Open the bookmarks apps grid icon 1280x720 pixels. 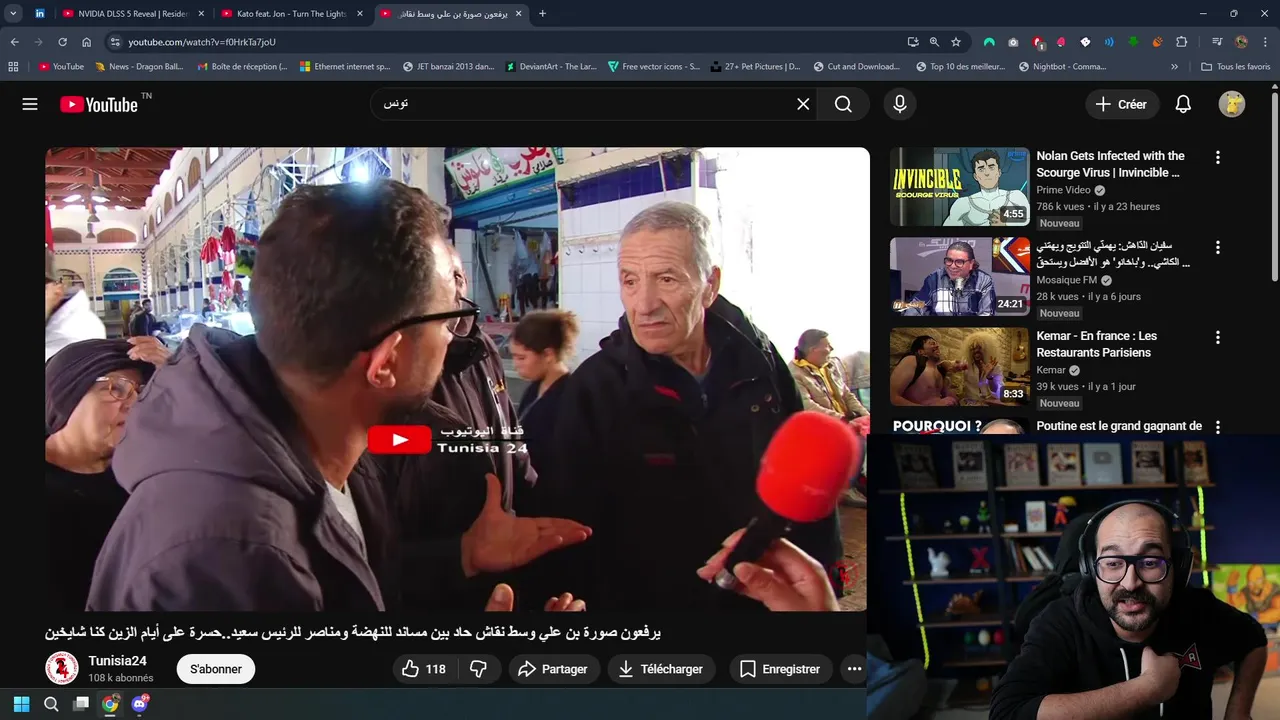tap(13, 67)
